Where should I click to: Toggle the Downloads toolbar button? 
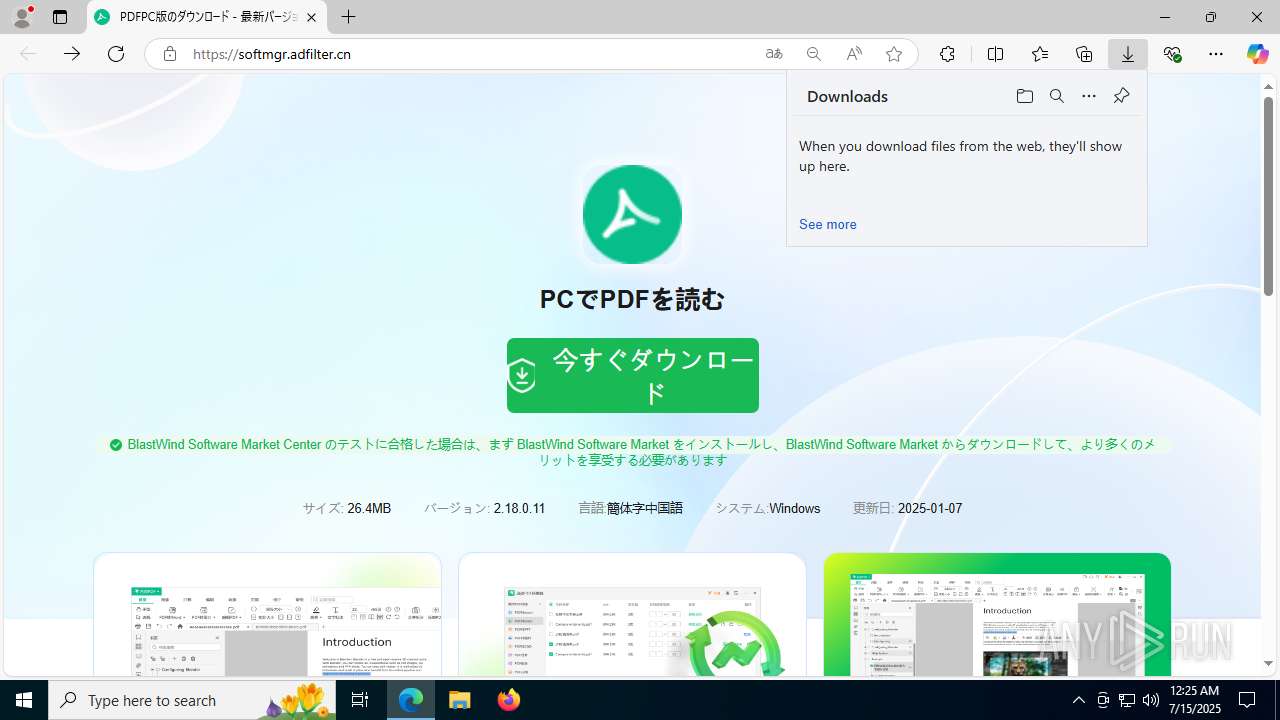tap(1128, 54)
